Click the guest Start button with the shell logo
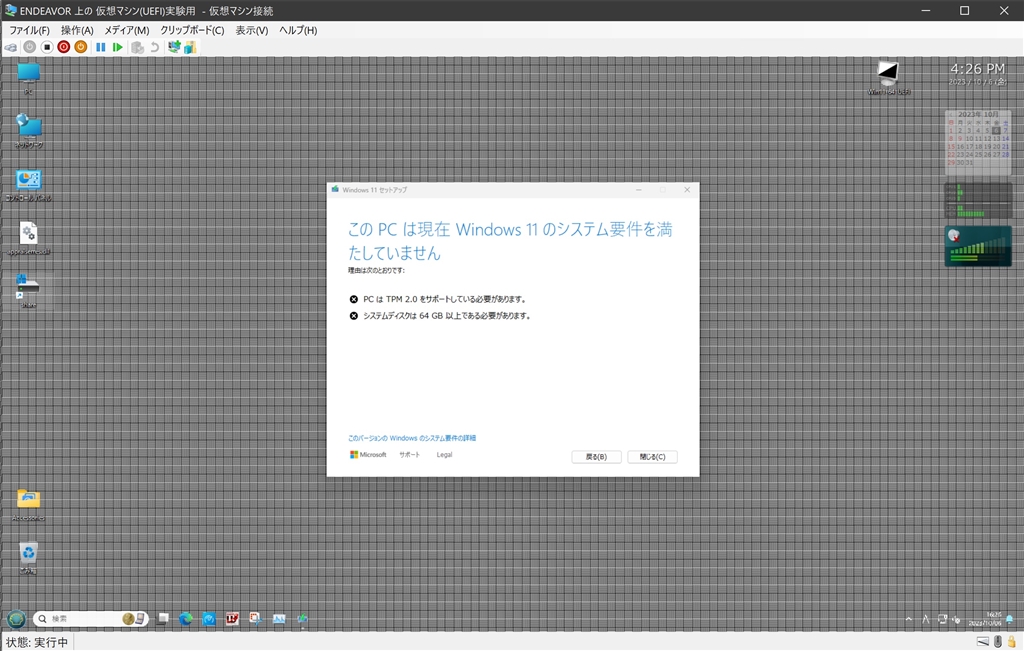Image resolution: width=1024 pixels, height=651 pixels. click(16, 618)
